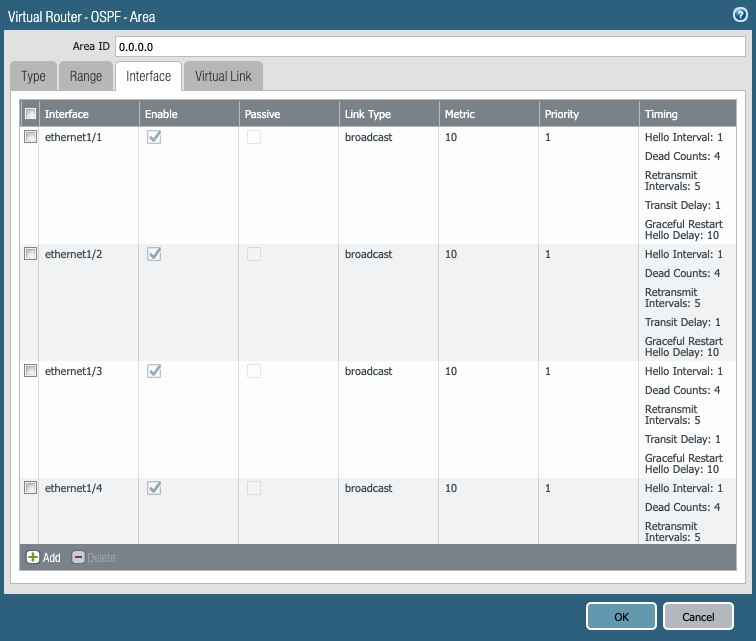
Task: Click priority value 1 for ethernet1/4
Action: (x=548, y=488)
